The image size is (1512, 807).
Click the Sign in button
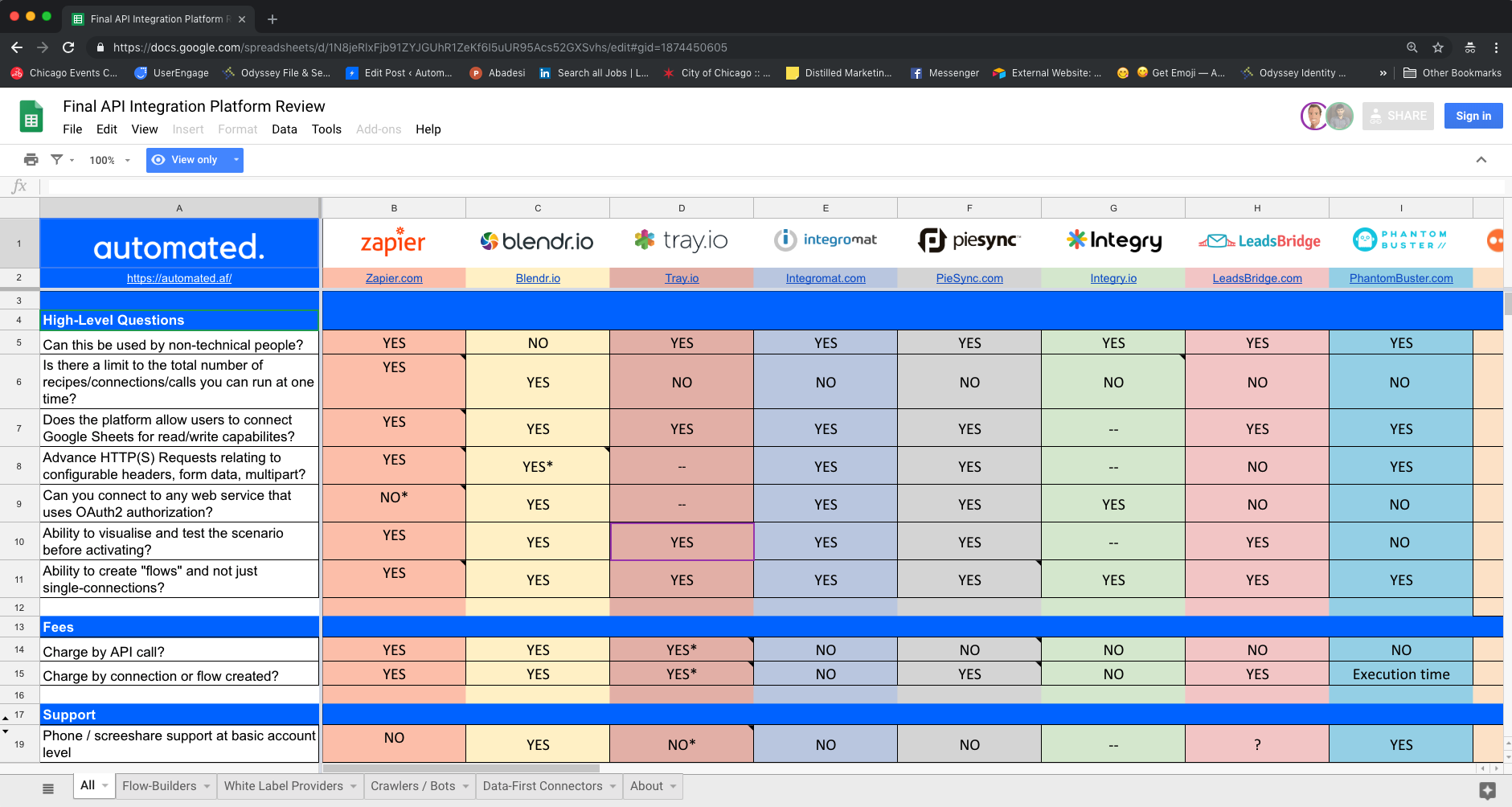tap(1473, 116)
